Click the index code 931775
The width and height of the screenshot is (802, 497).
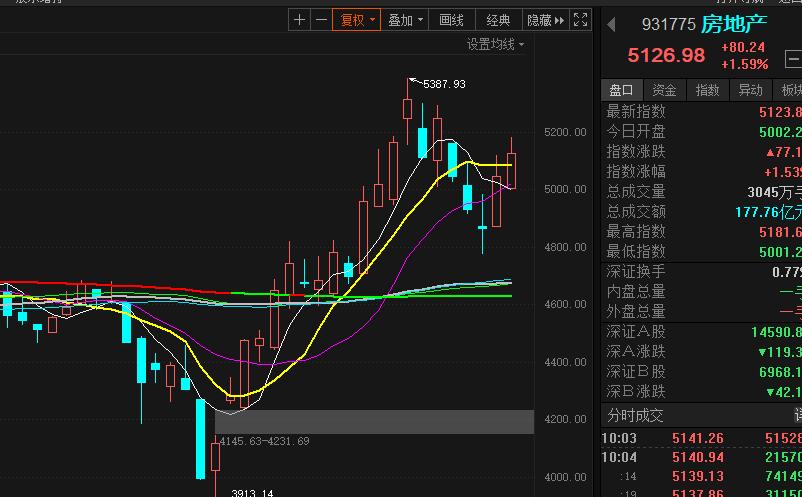(x=669, y=24)
